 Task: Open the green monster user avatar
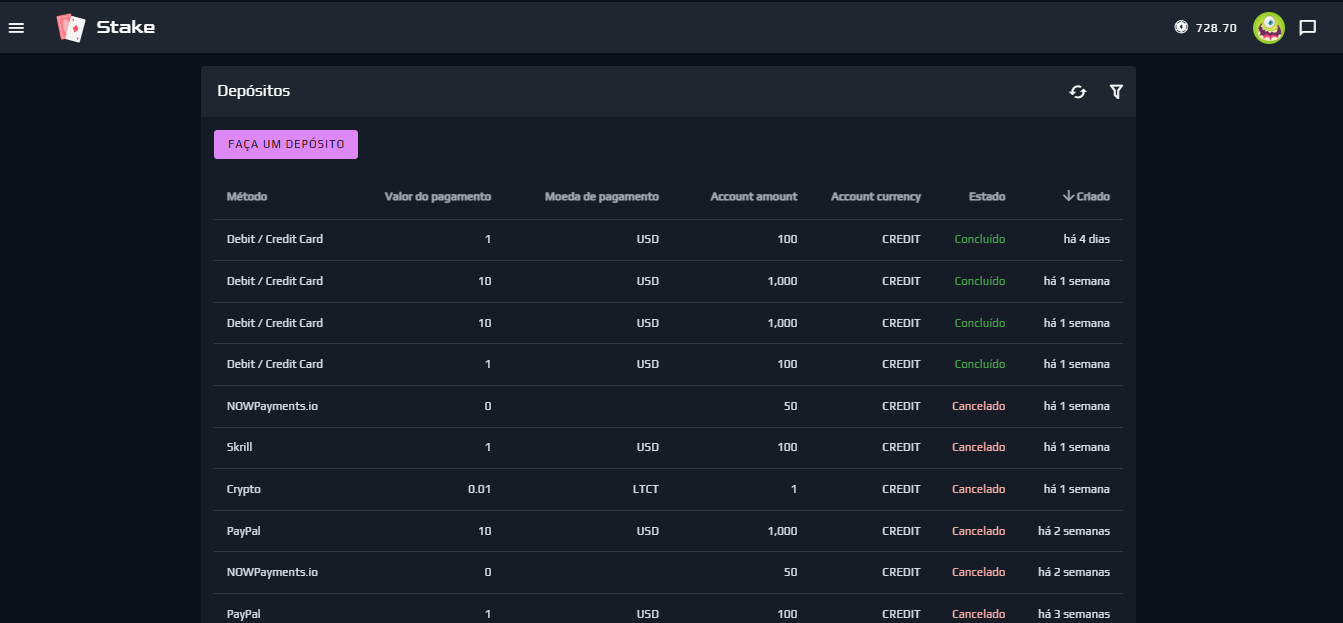(1268, 28)
